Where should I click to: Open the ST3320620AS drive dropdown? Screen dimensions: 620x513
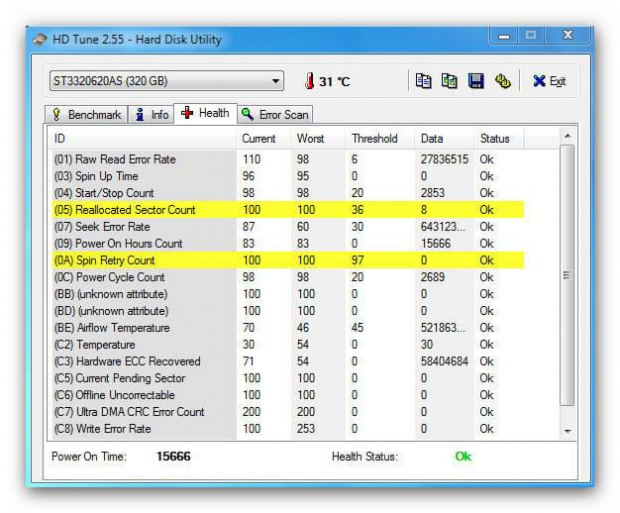(166, 81)
